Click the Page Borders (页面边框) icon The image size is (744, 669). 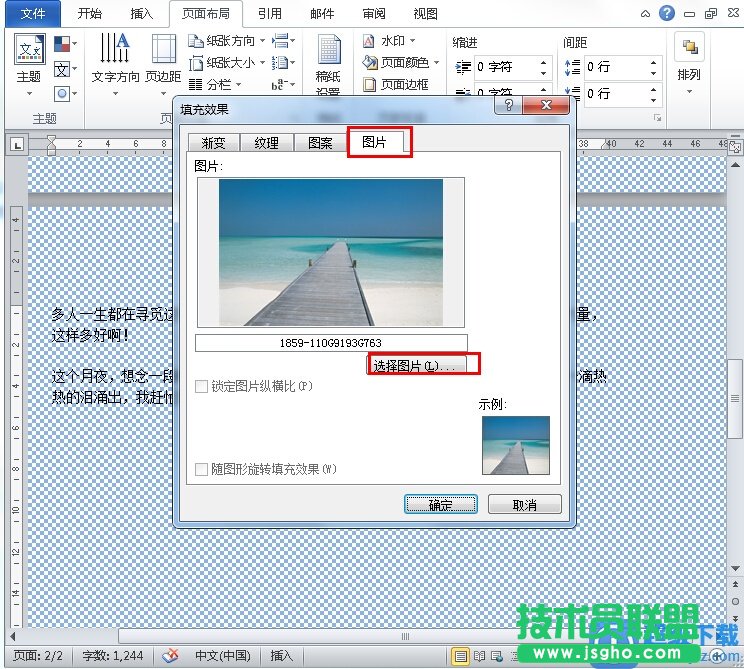coord(400,85)
